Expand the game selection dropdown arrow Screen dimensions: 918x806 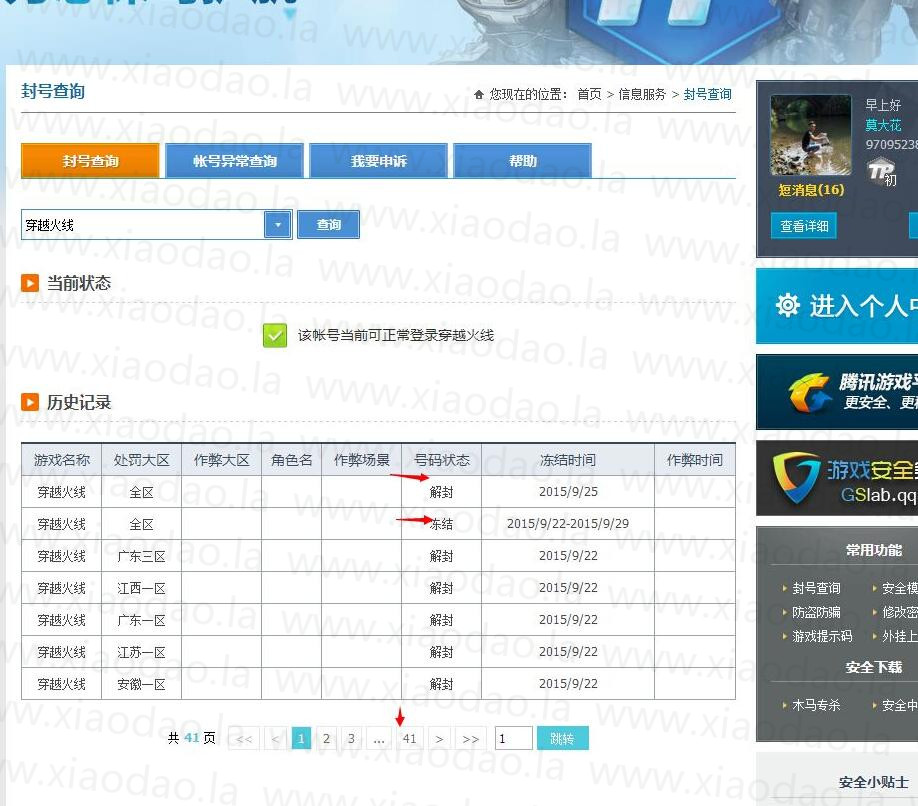coord(278,225)
